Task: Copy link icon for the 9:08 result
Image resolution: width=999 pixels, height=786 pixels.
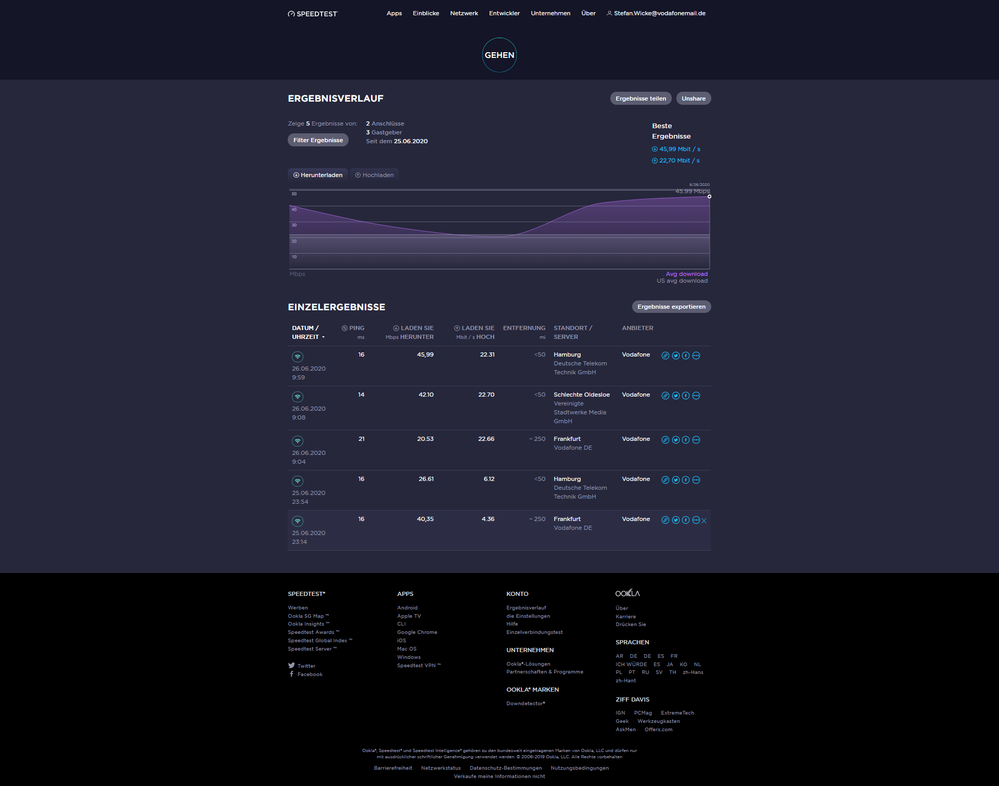Action: [665, 396]
